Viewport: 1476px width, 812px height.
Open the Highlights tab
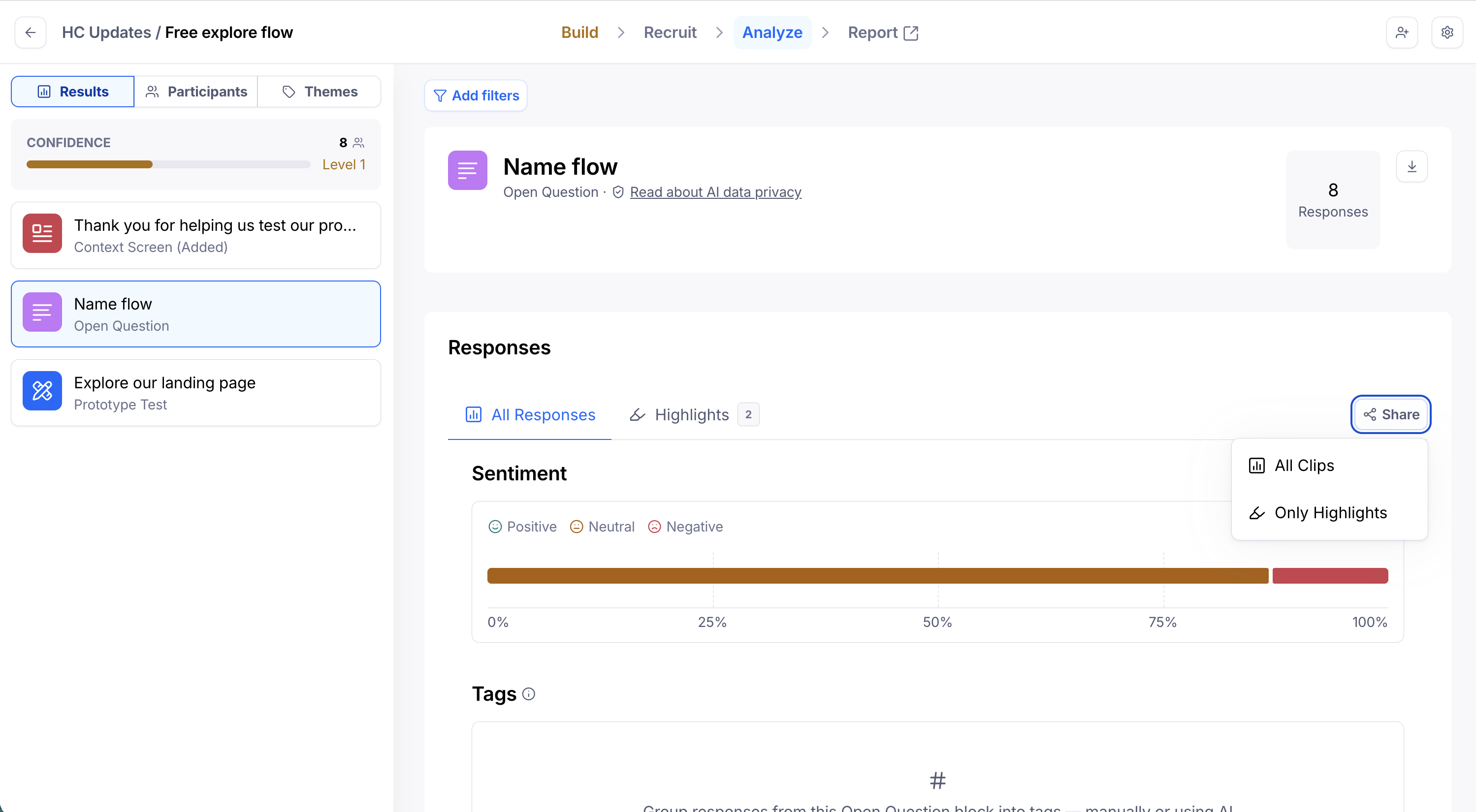point(694,414)
